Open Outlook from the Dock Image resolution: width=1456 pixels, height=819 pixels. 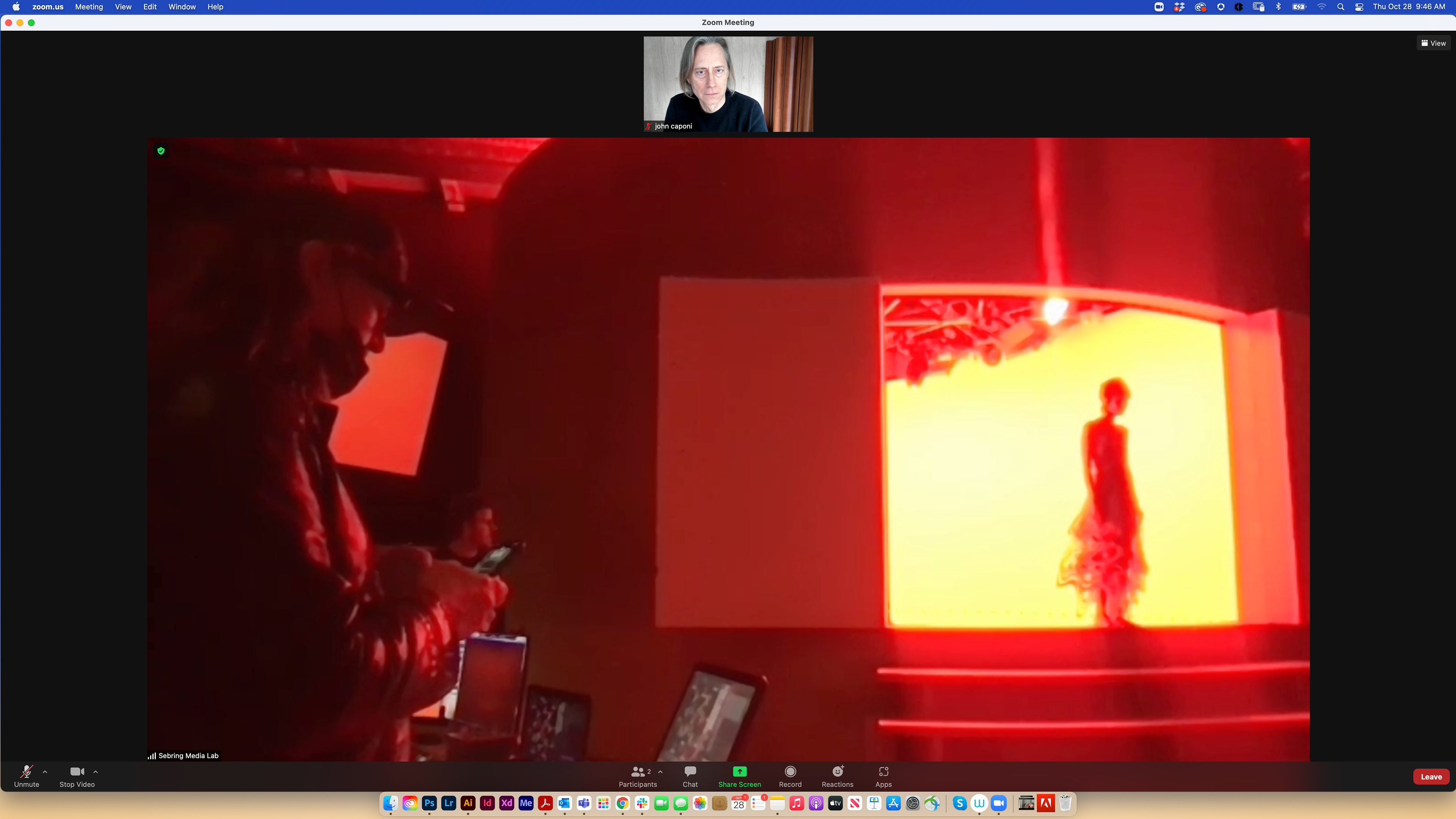565,803
